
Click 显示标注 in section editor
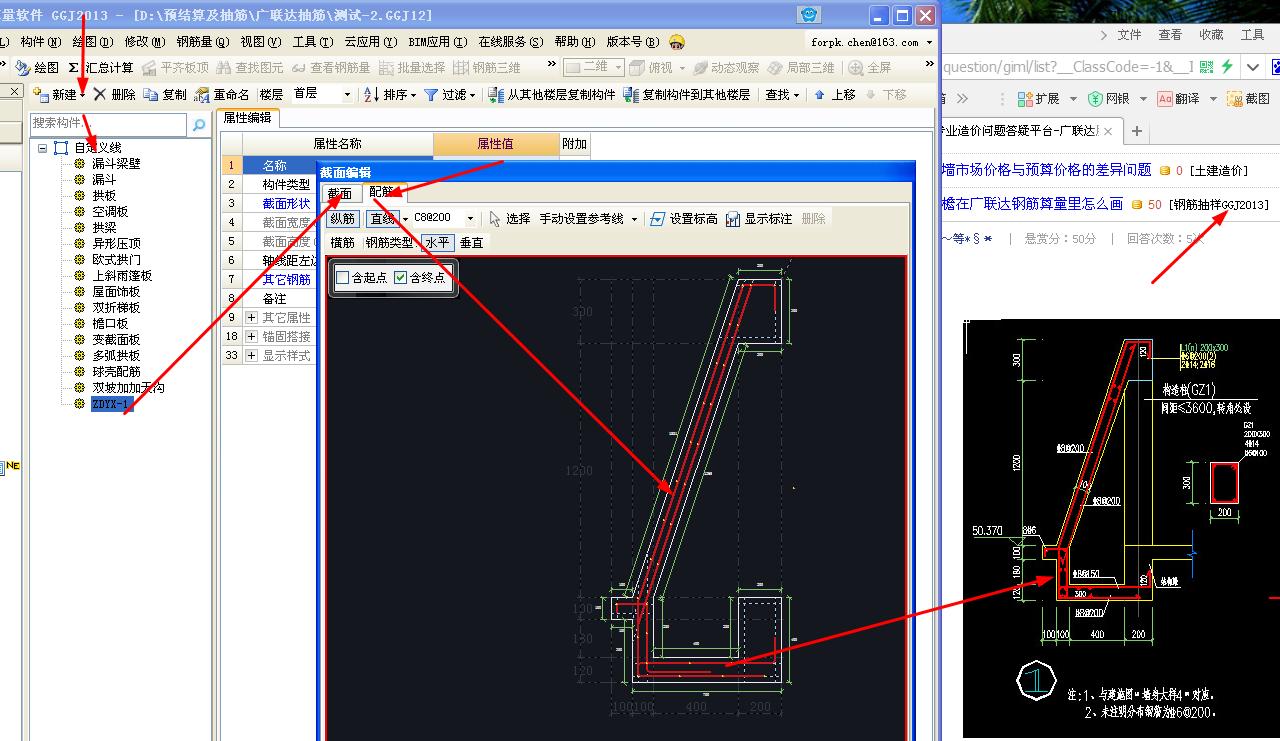pyautogui.click(x=759, y=218)
